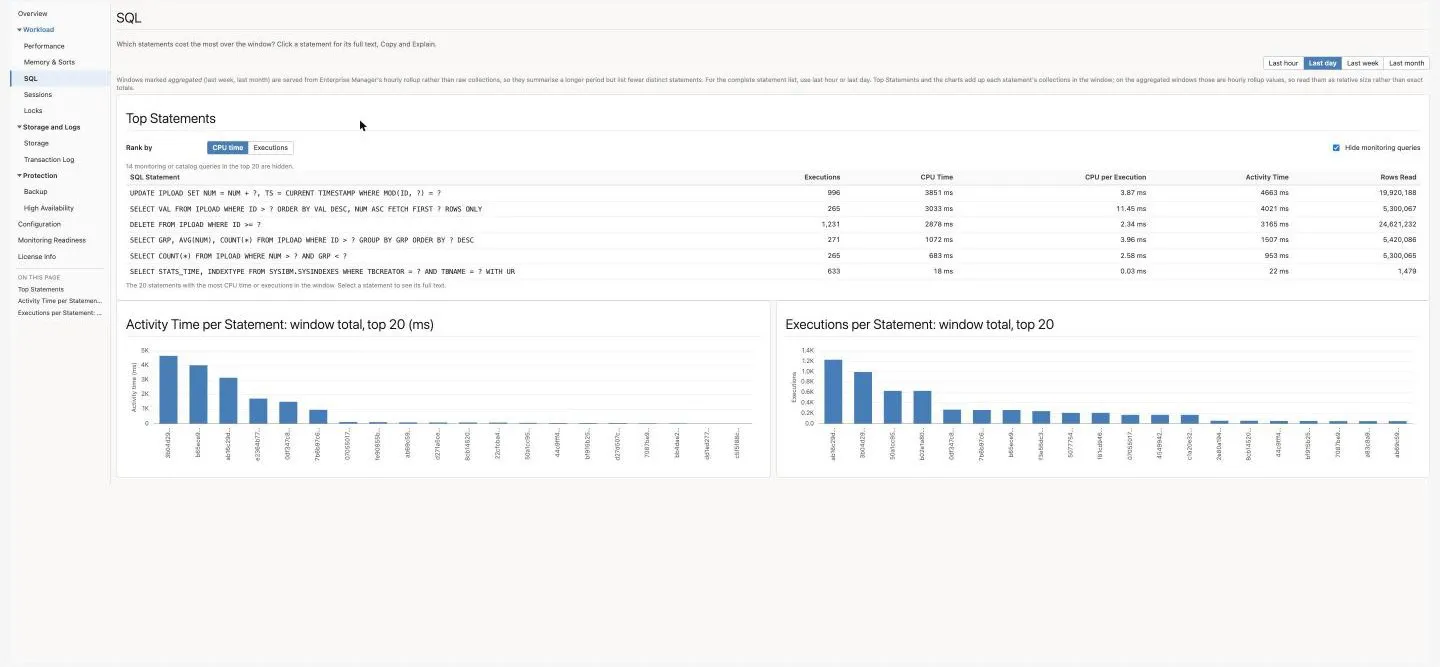Open the Sessions page
The image size is (1440, 667).
click(x=38, y=94)
